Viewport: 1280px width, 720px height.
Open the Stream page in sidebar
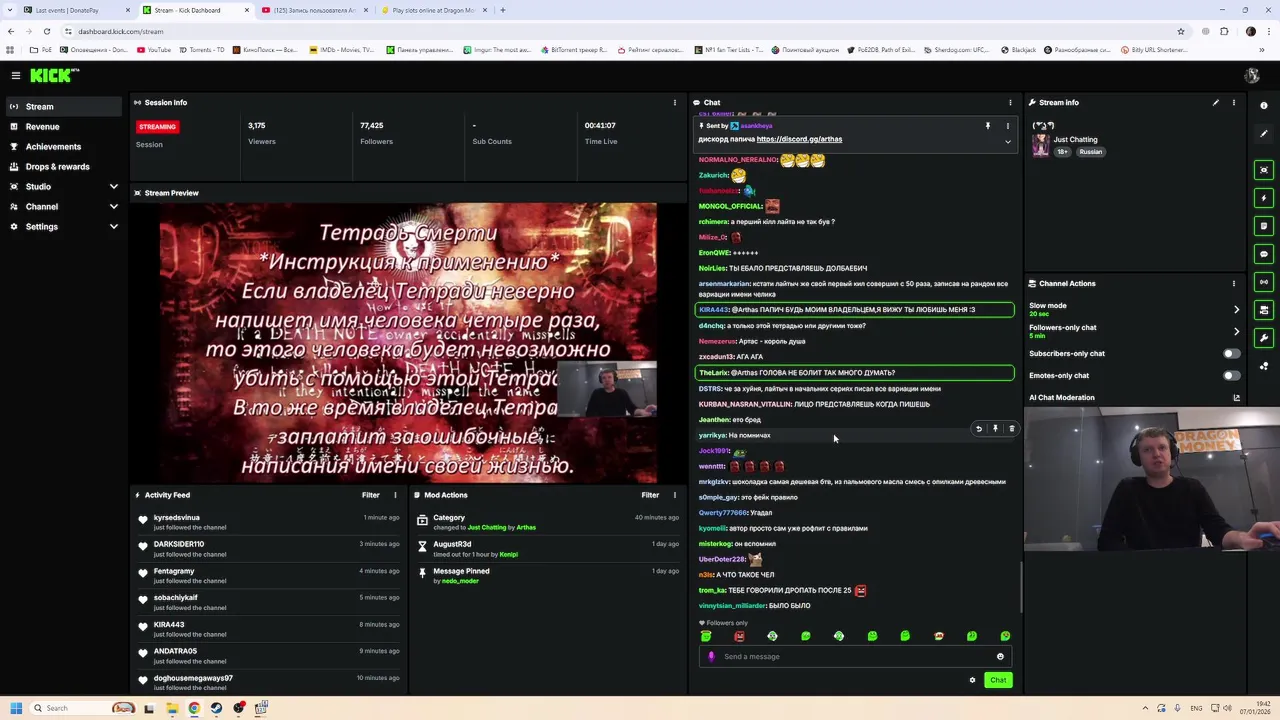click(64, 106)
